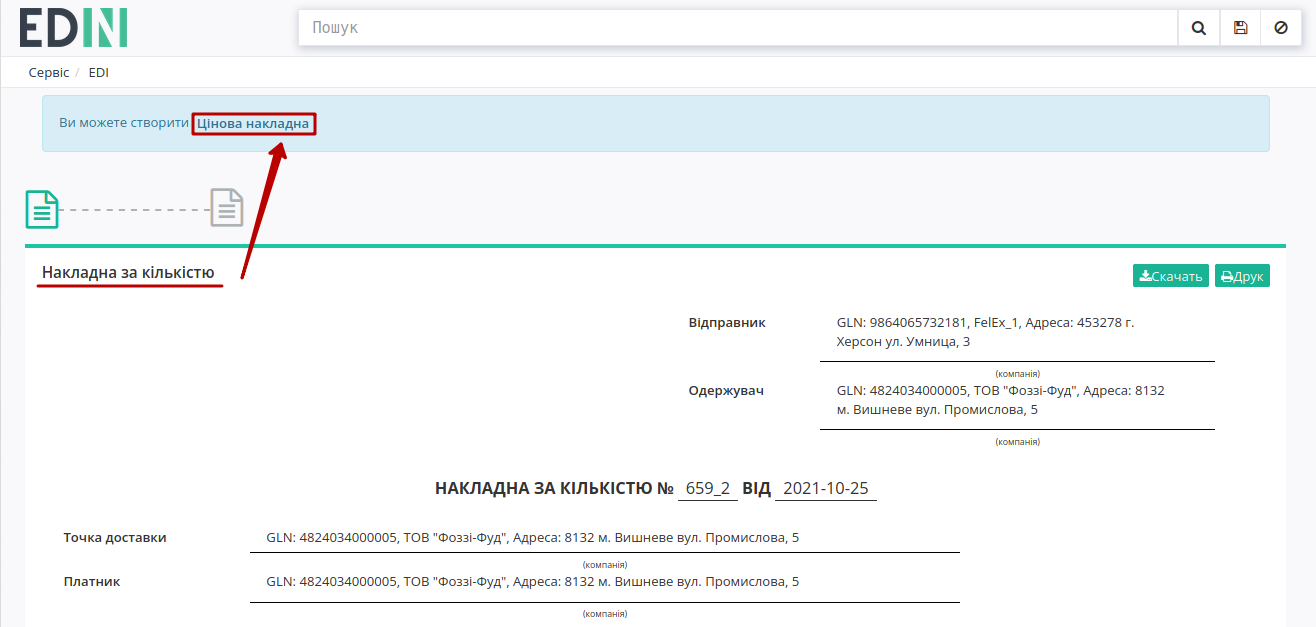Click the Одержувач label

[726, 391]
